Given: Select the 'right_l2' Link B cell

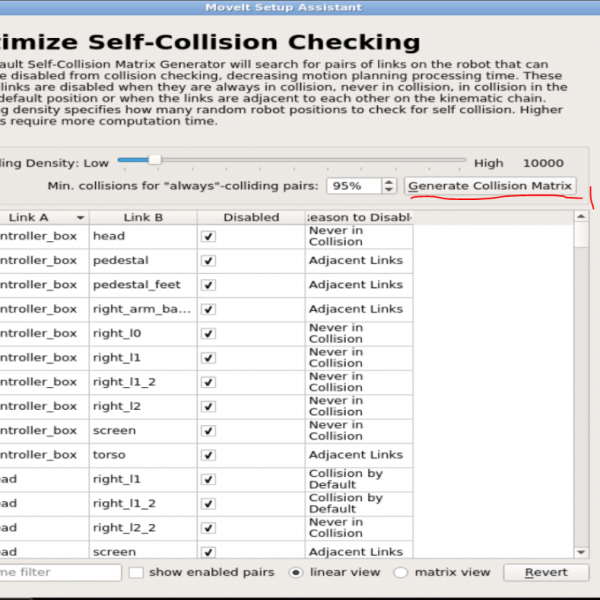Looking at the screenshot, I should coord(143,406).
